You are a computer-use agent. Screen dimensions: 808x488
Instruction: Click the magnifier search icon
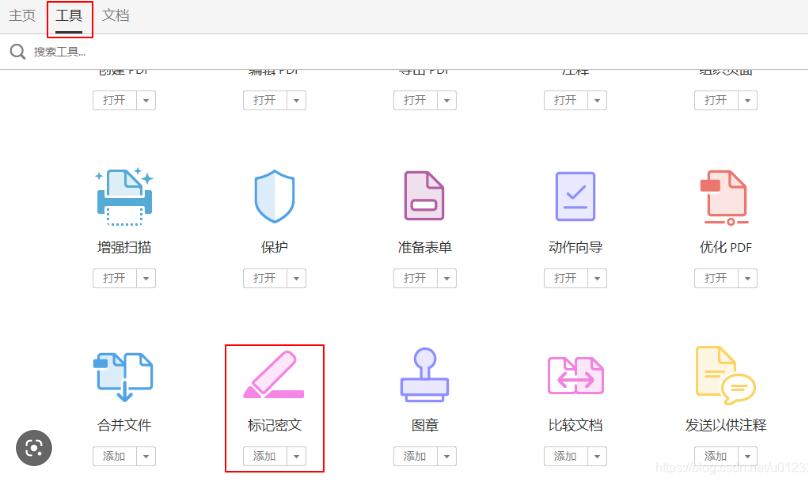(x=18, y=52)
